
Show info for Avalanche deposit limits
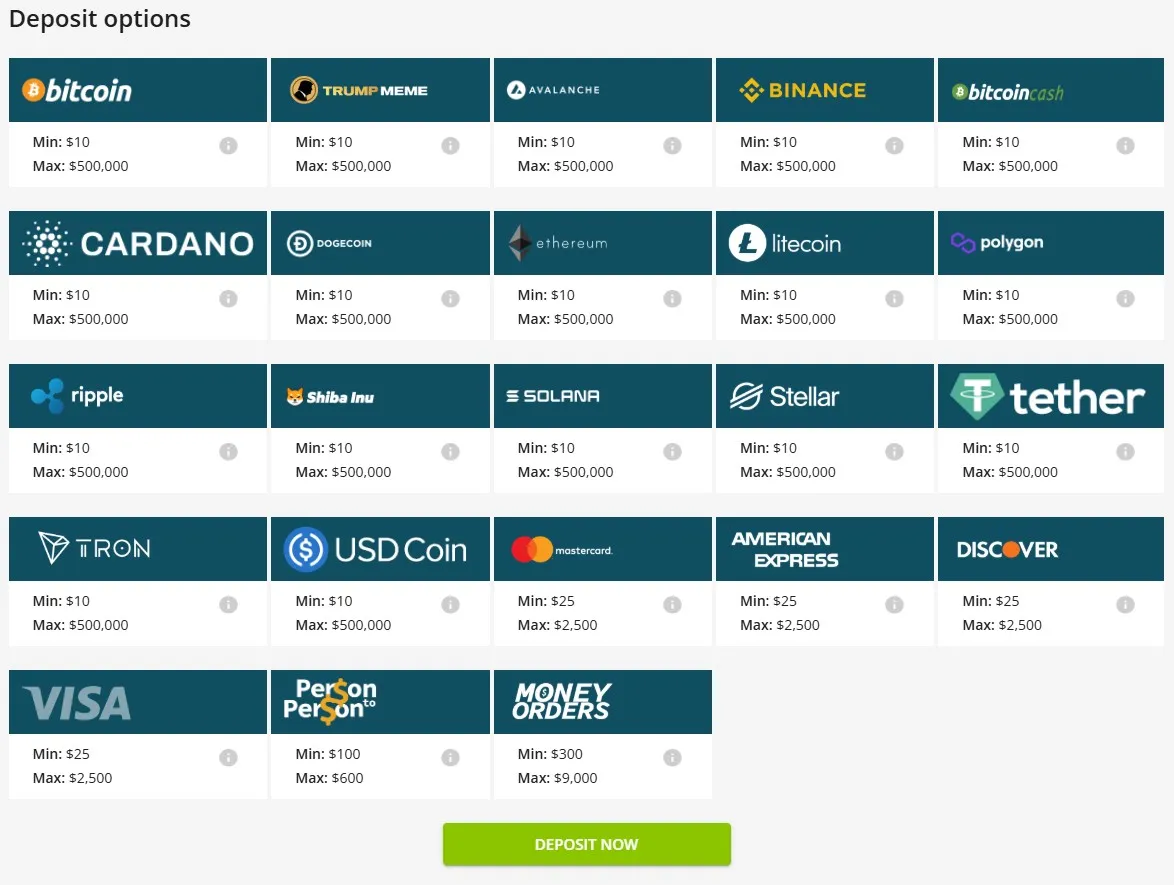672,145
